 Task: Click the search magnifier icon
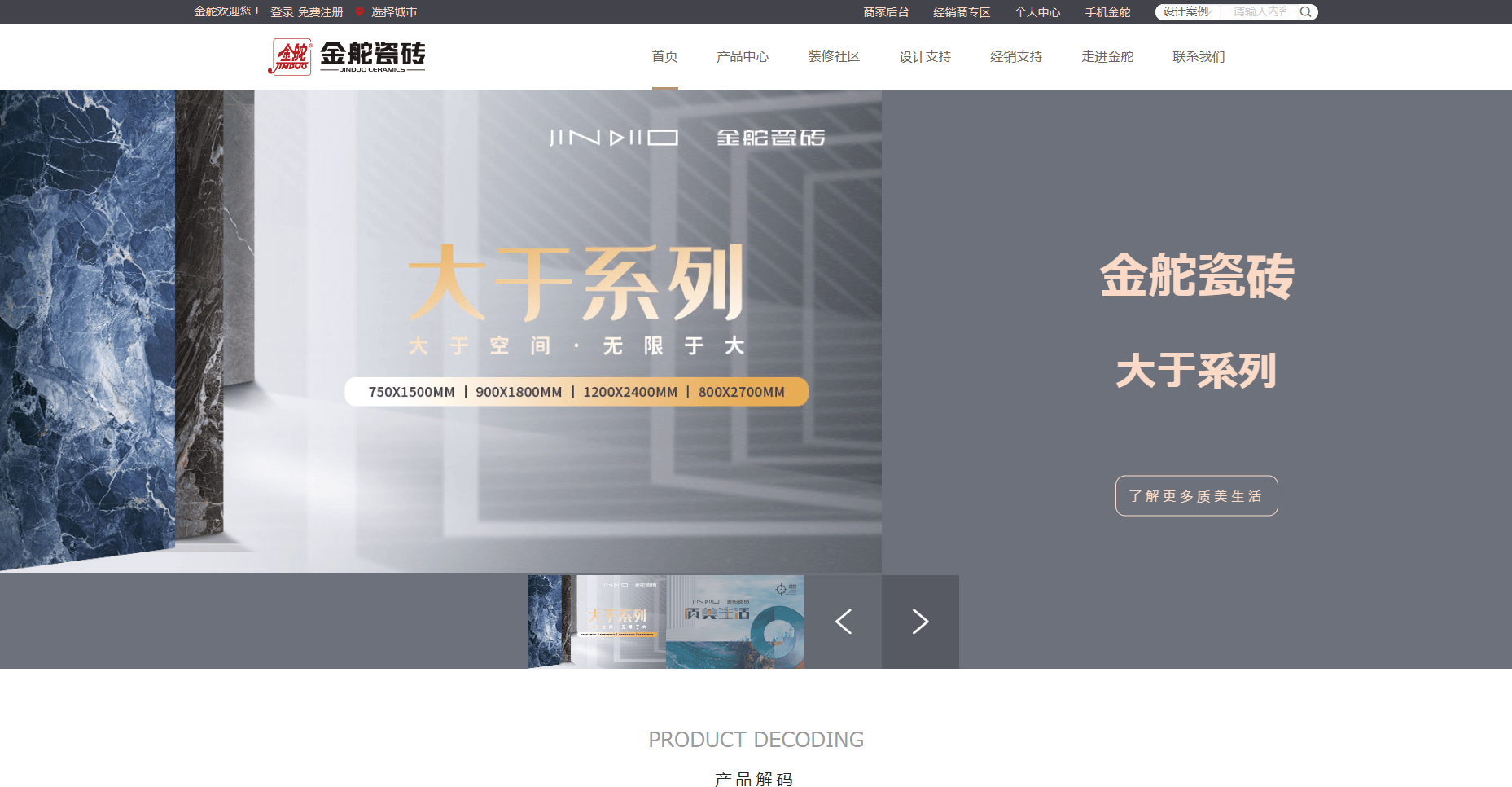[1305, 12]
